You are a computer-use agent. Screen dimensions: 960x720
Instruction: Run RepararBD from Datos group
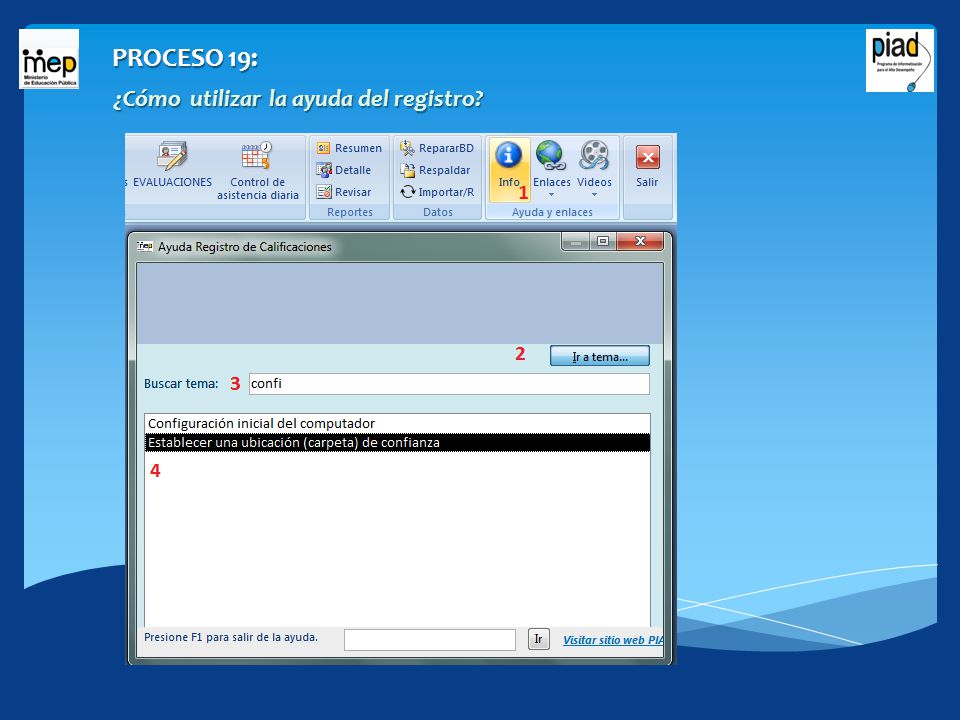click(437, 148)
